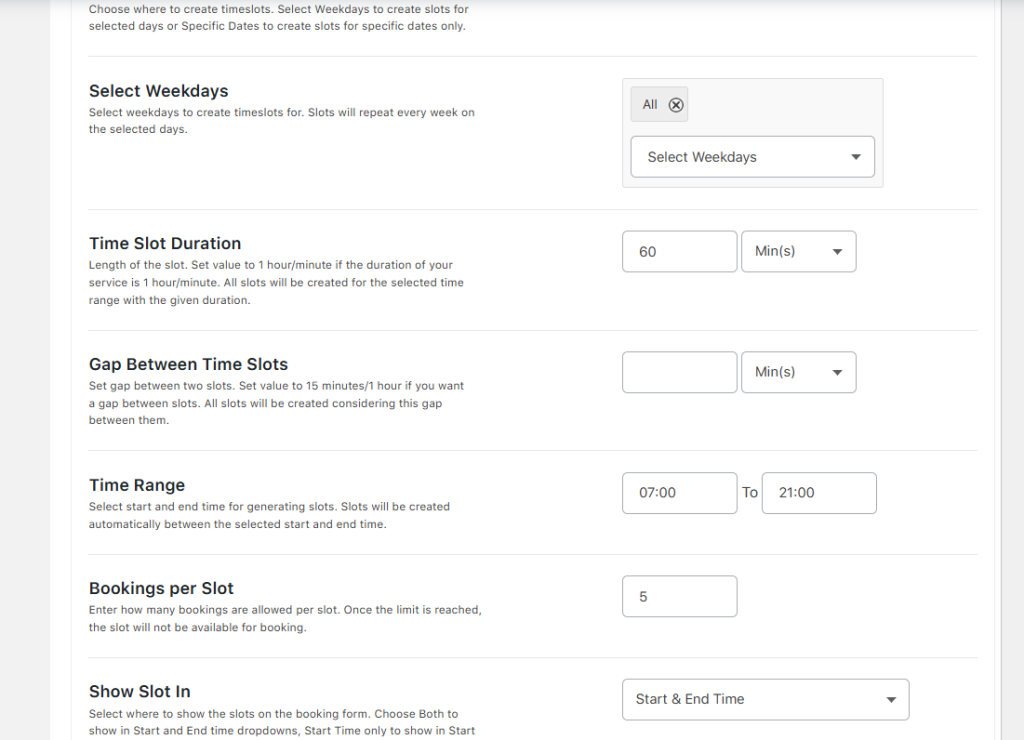This screenshot has width=1024, height=740.
Task: Click the Time Range description text
Action: [269, 515]
